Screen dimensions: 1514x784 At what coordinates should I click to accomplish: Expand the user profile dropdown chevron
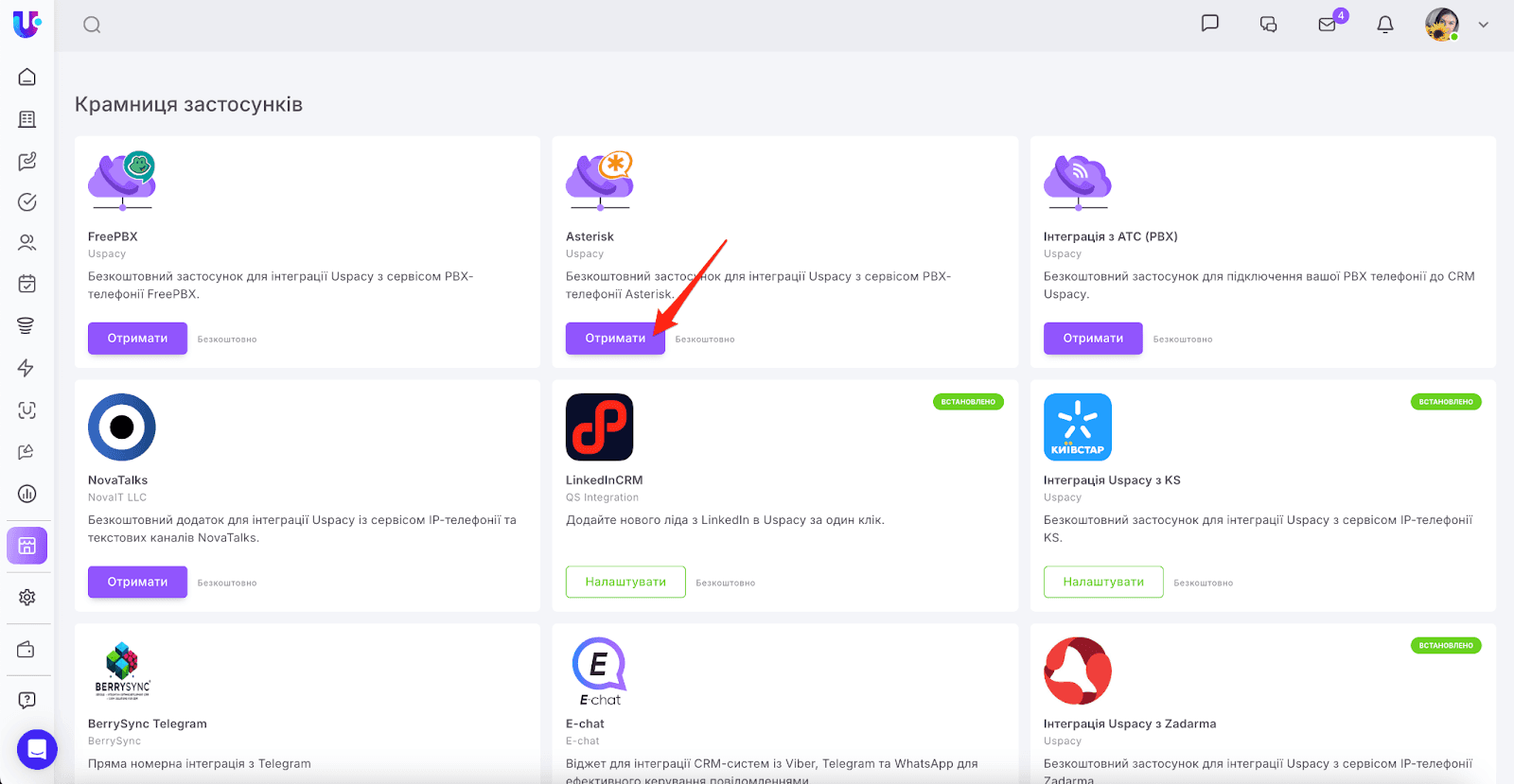click(x=1484, y=26)
